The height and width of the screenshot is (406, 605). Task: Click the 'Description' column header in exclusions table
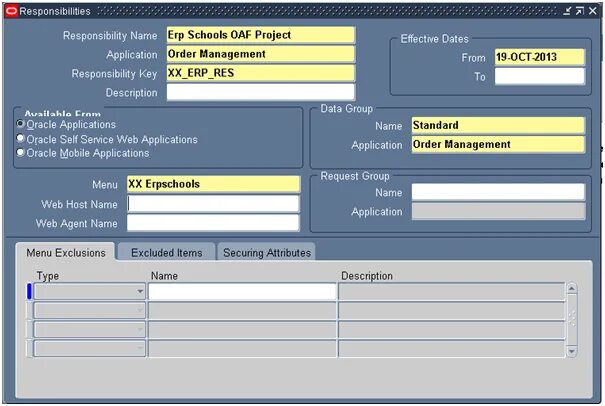pyautogui.click(x=367, y=276)
